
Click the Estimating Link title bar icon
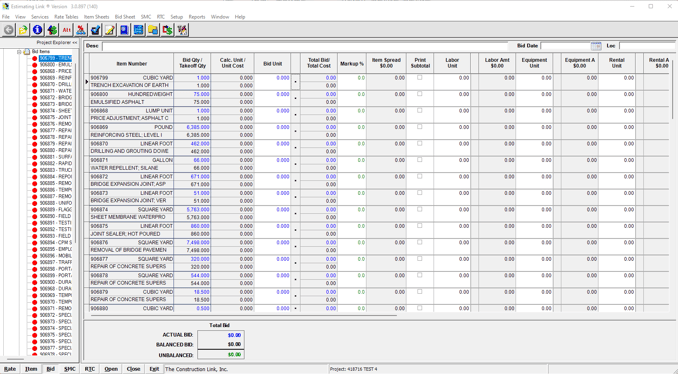5,6
